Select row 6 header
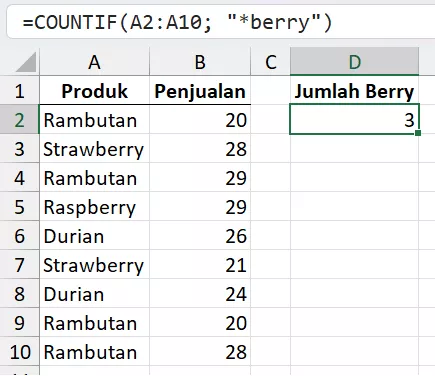This screenshot has height=376, width=435. click(19, 236)
